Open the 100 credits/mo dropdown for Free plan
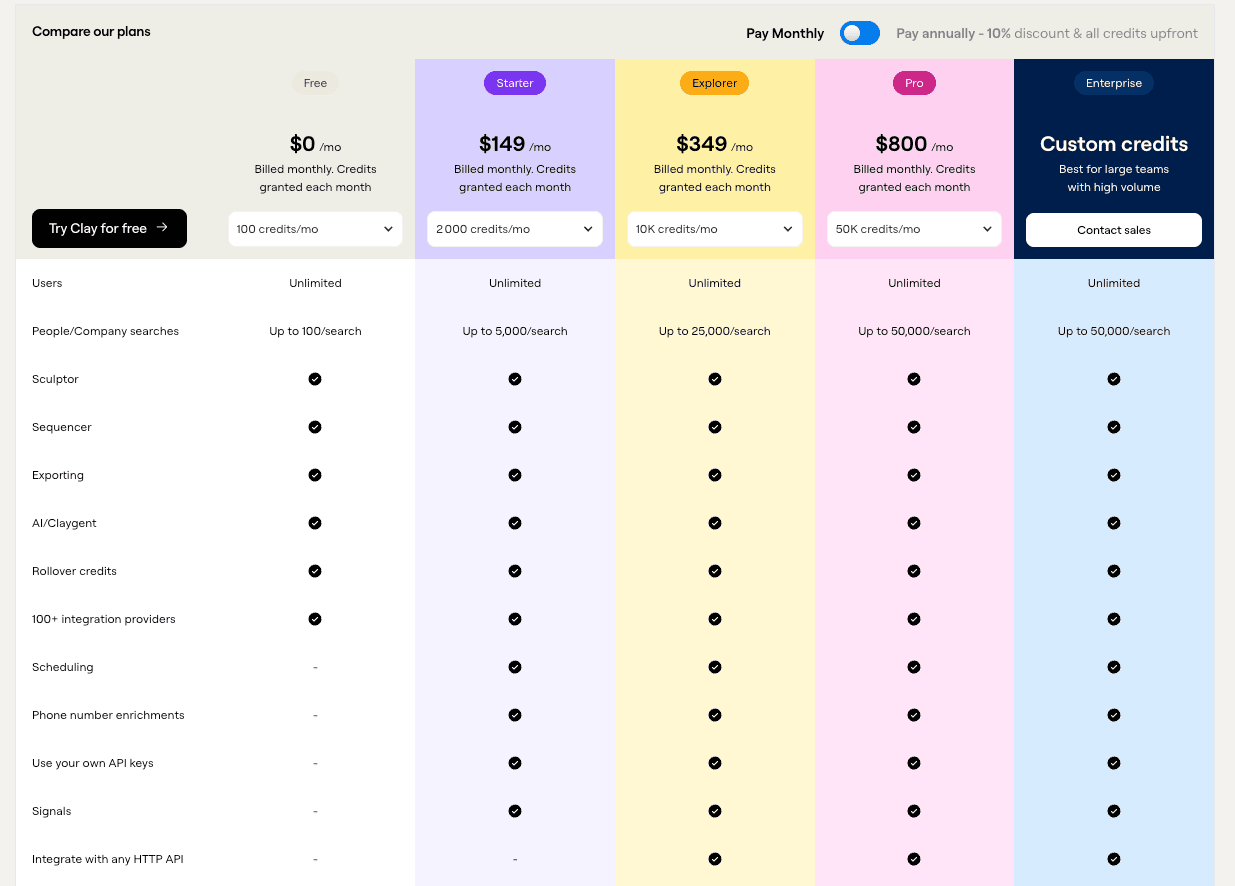Screen dimensions: 1235x886 click(x=315, y=229)
